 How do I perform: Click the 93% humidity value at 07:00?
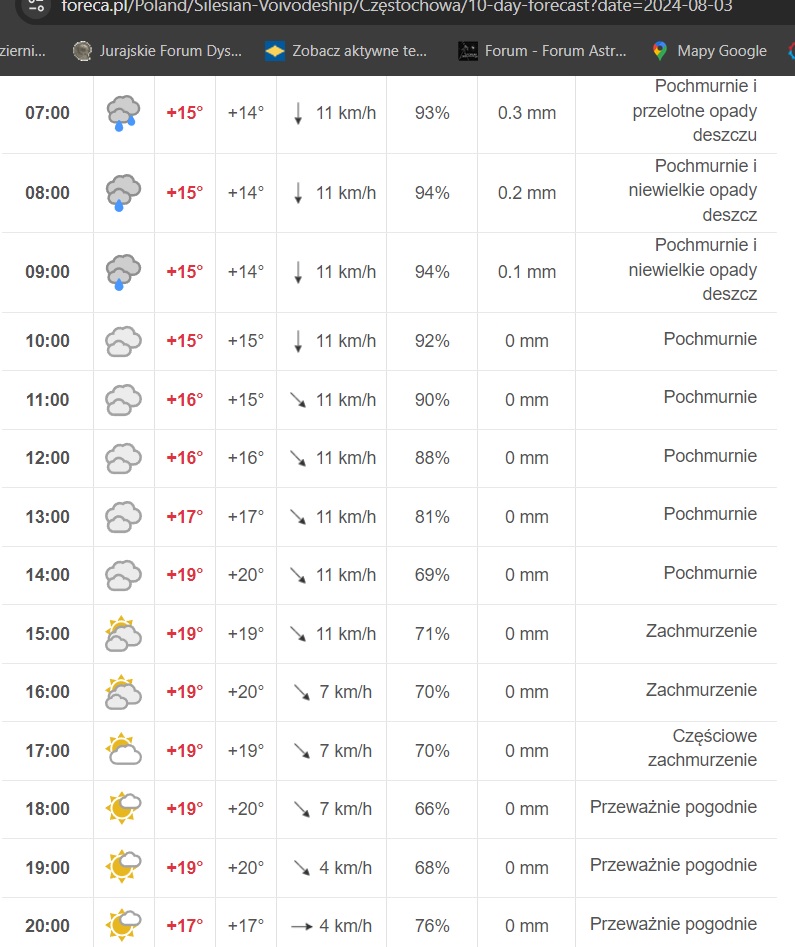click(x=432, y=113)
